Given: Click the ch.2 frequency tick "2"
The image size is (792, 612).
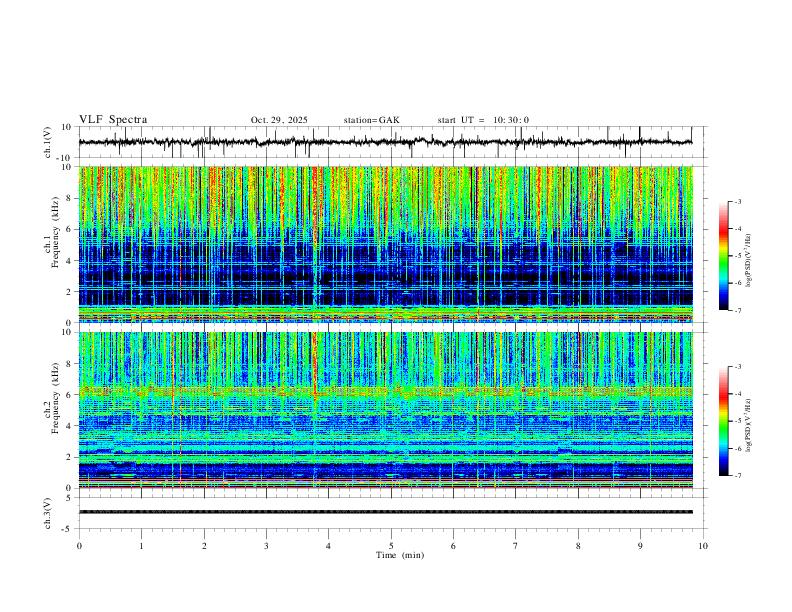Looking at the screenshot, I should click(x=69, y=457).
